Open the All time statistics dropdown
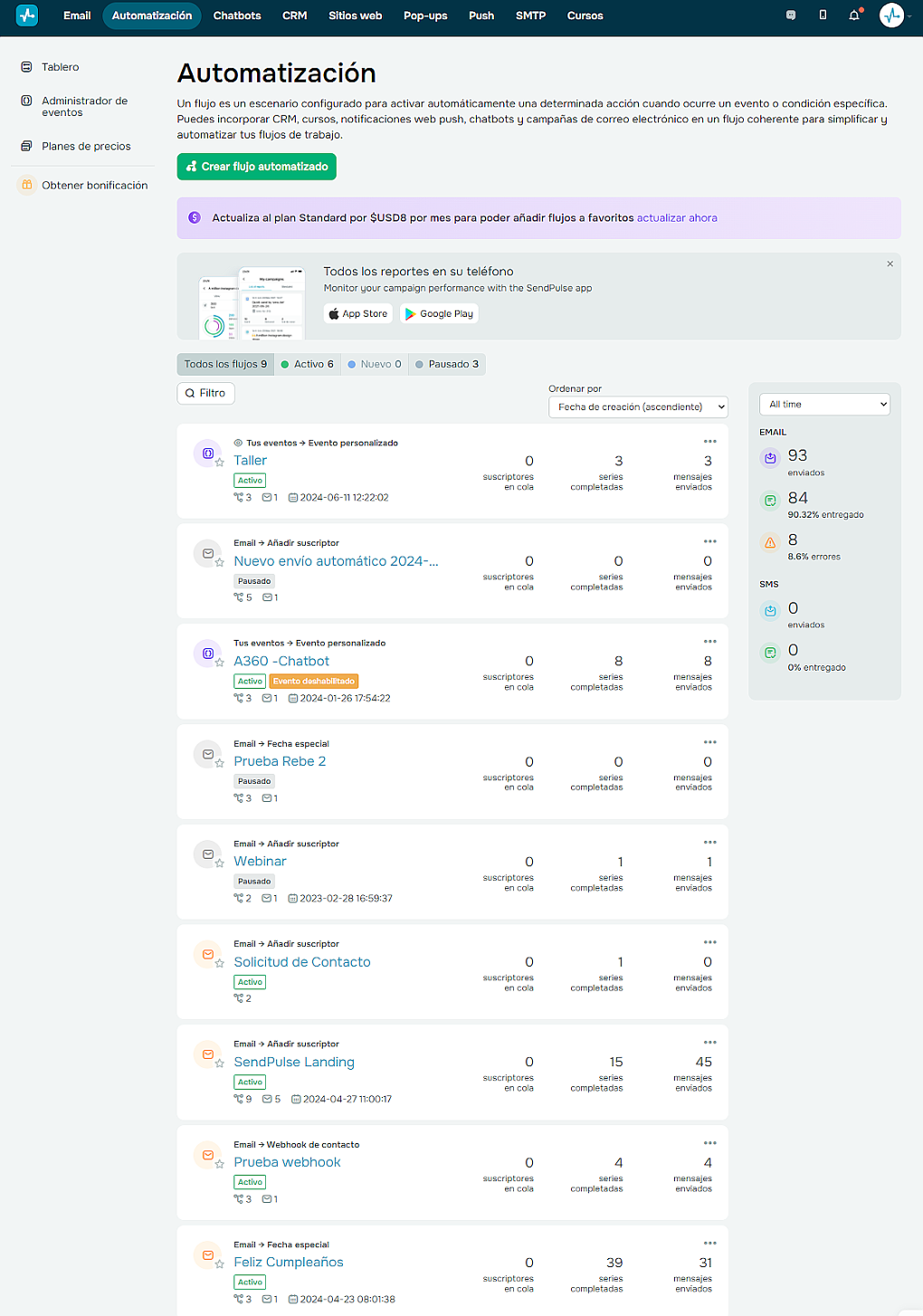The image size is (923, 1316). [x=823, y=404]
